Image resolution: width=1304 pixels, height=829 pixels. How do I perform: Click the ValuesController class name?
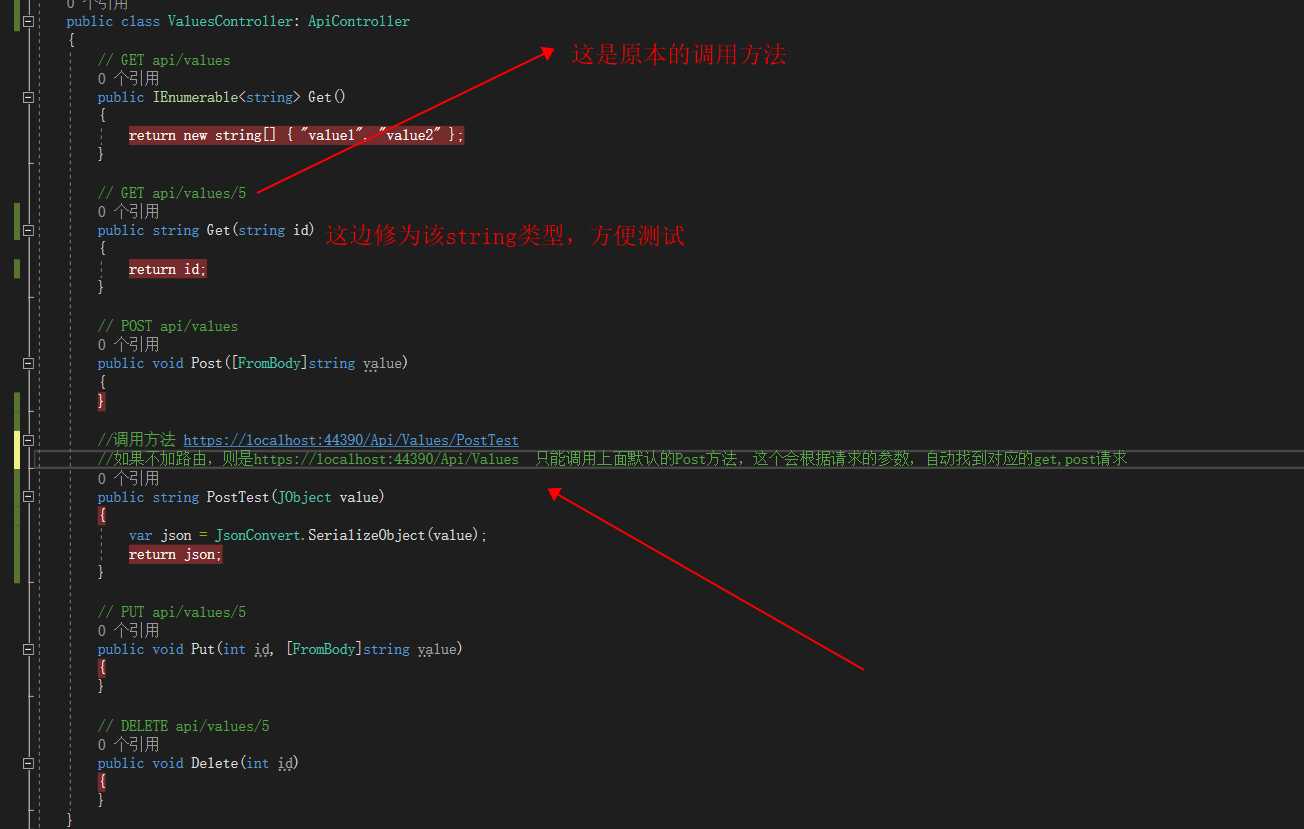(x=229, y=21)
